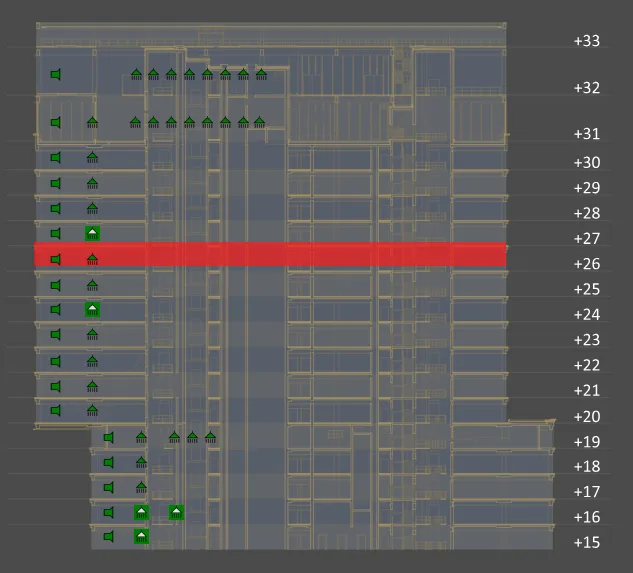Image resolution: width=633 pixels, height=573 pixels.
Task: Click the leftmost detector on floor +32
Action: (136, 74)
